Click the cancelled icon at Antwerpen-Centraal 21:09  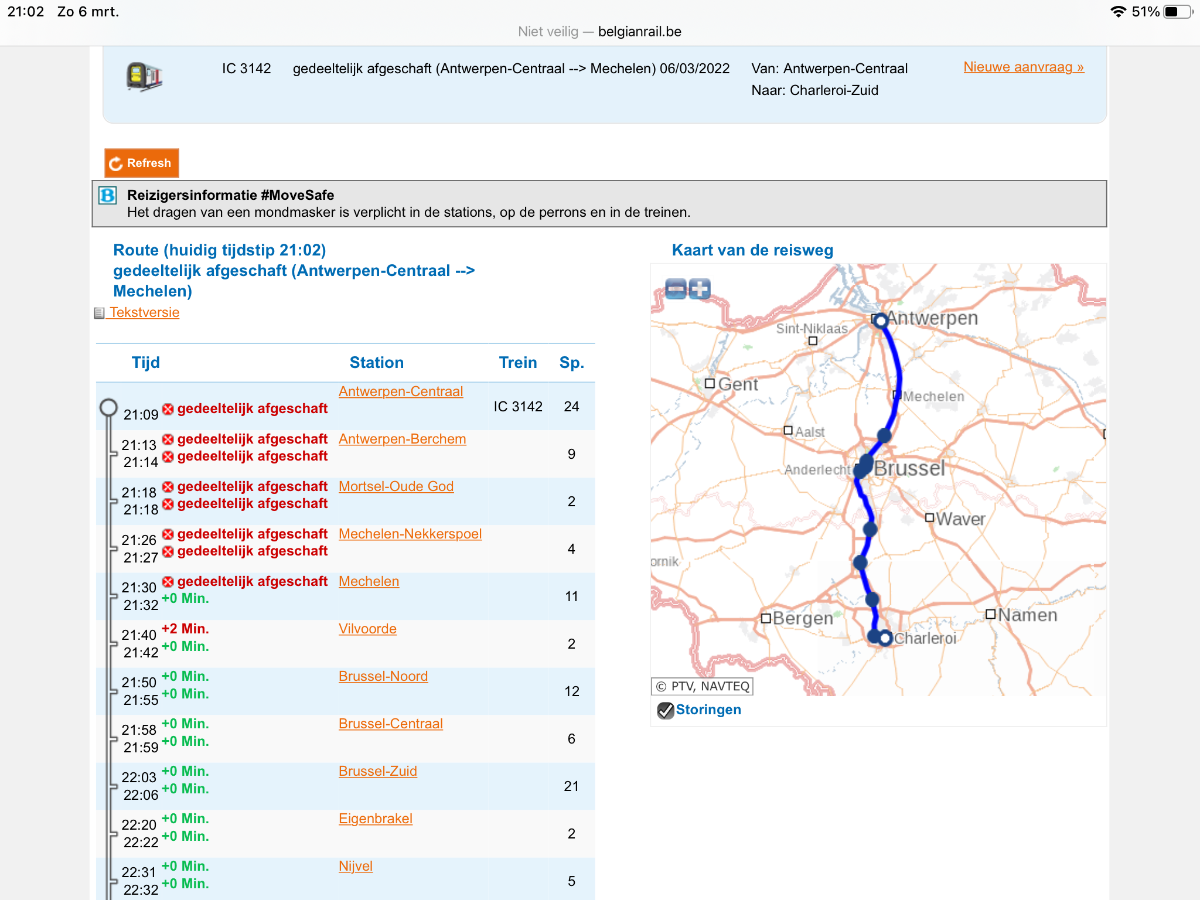pos(168,409)
